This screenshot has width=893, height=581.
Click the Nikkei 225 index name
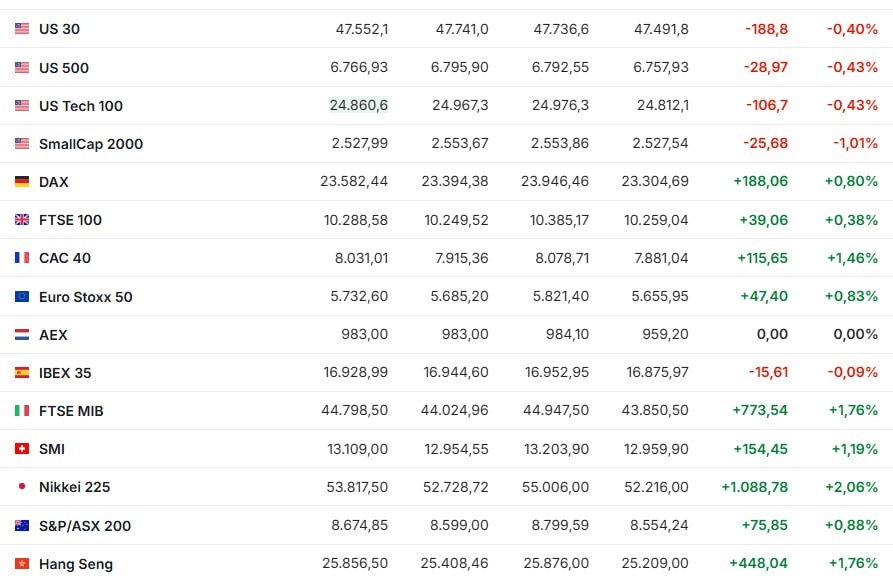(75, 487)
